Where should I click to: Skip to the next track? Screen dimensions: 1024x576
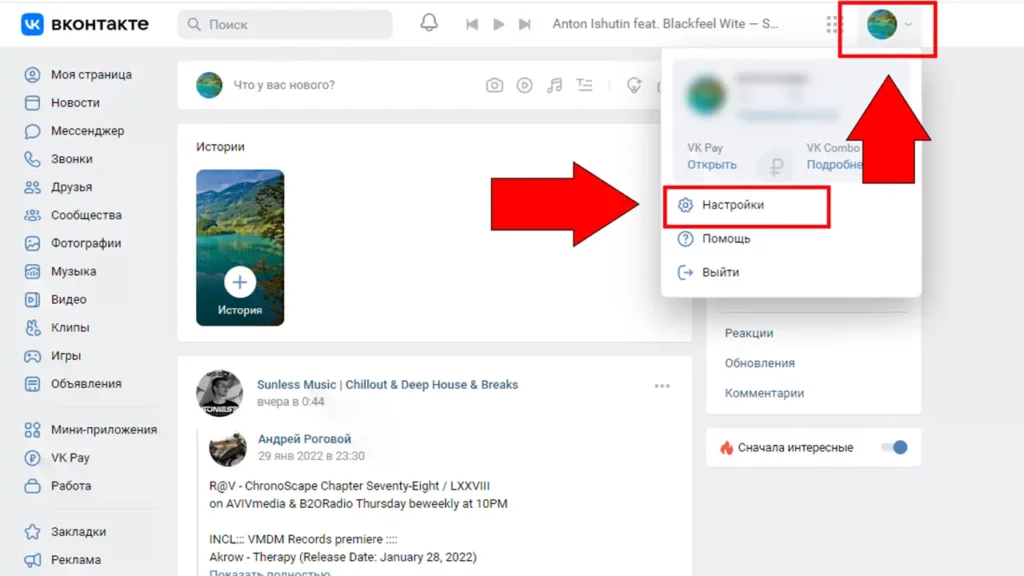click(x=525, y=24)
